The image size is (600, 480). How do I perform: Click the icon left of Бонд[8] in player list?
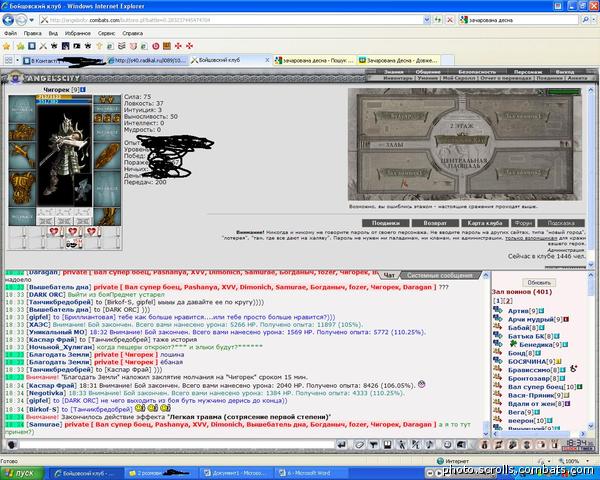point(497,351)
